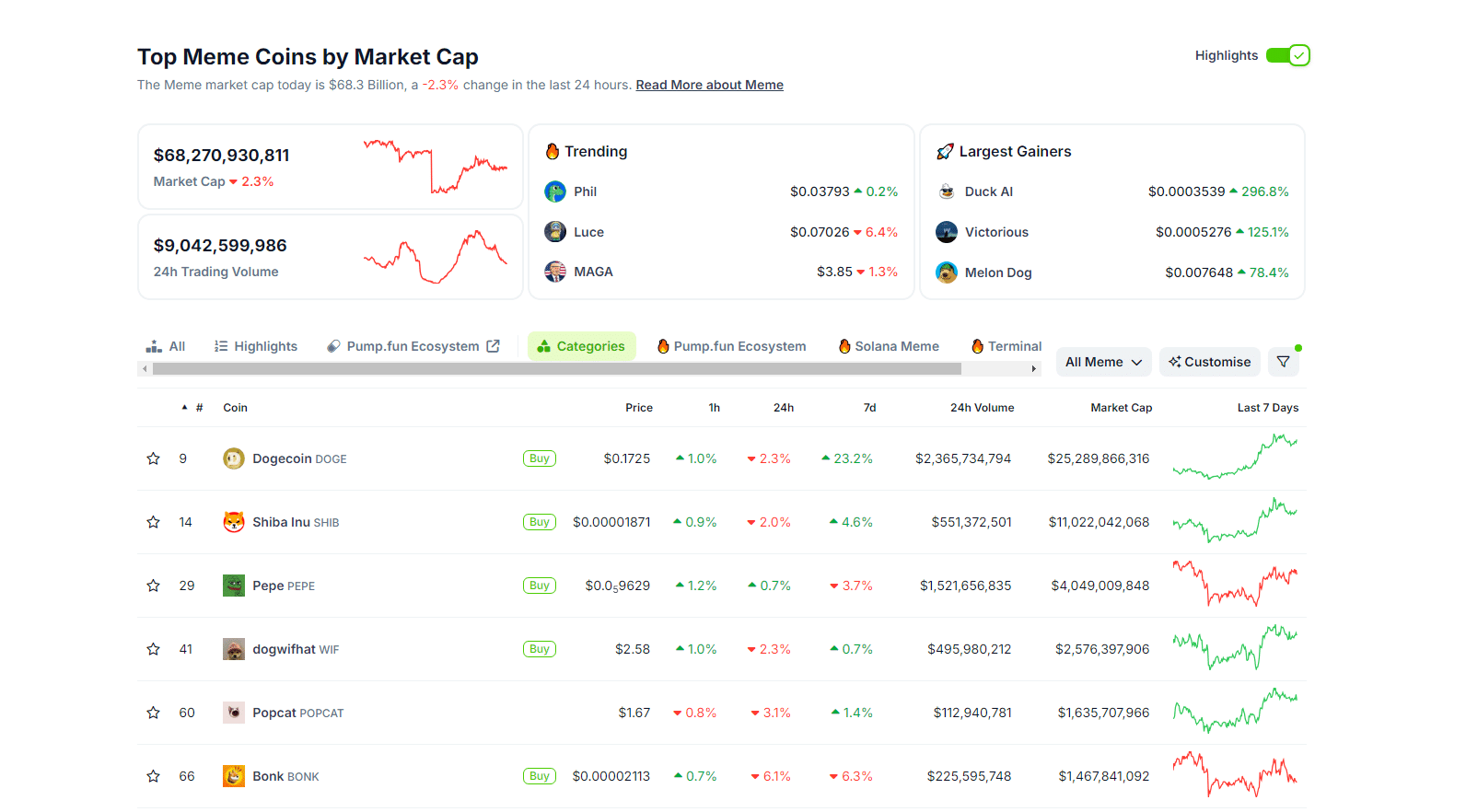The height and width of the screenshot is (812, 1466).
Task: Open the filter funnel icon button
Action: point(1284,362)
